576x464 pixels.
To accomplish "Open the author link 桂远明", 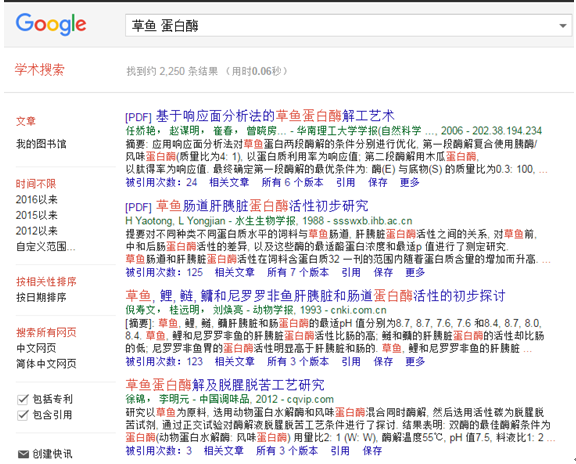I will pyautogui.click(x=184, y=310).
